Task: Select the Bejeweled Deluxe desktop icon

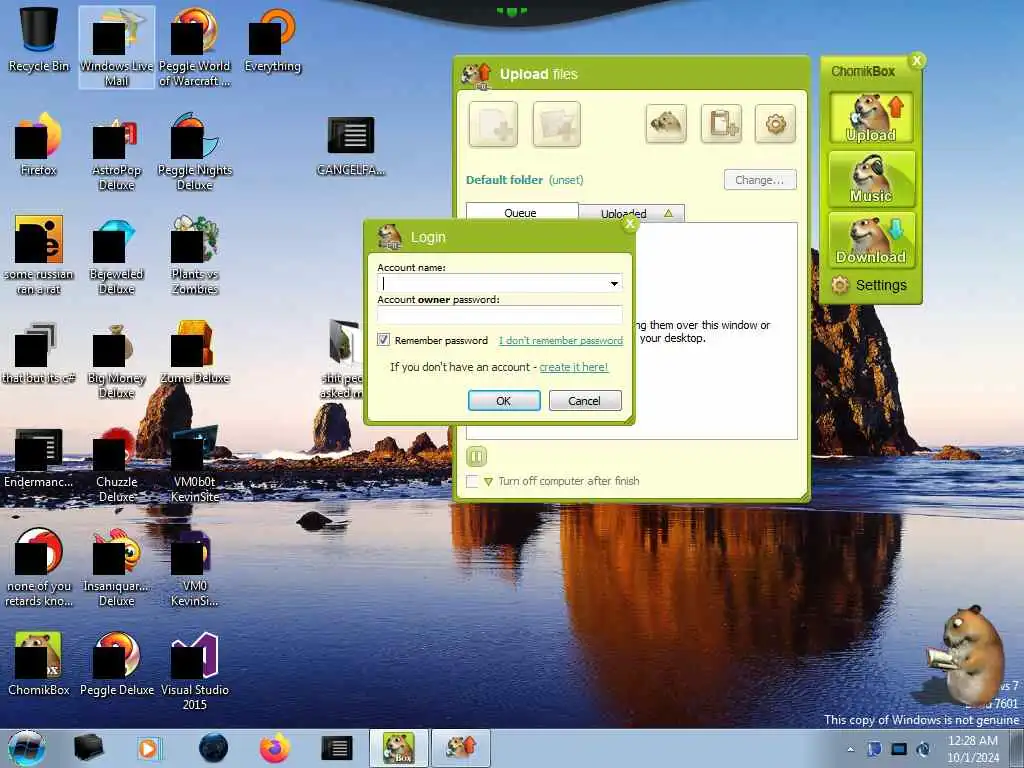Action: coord(116,255)
